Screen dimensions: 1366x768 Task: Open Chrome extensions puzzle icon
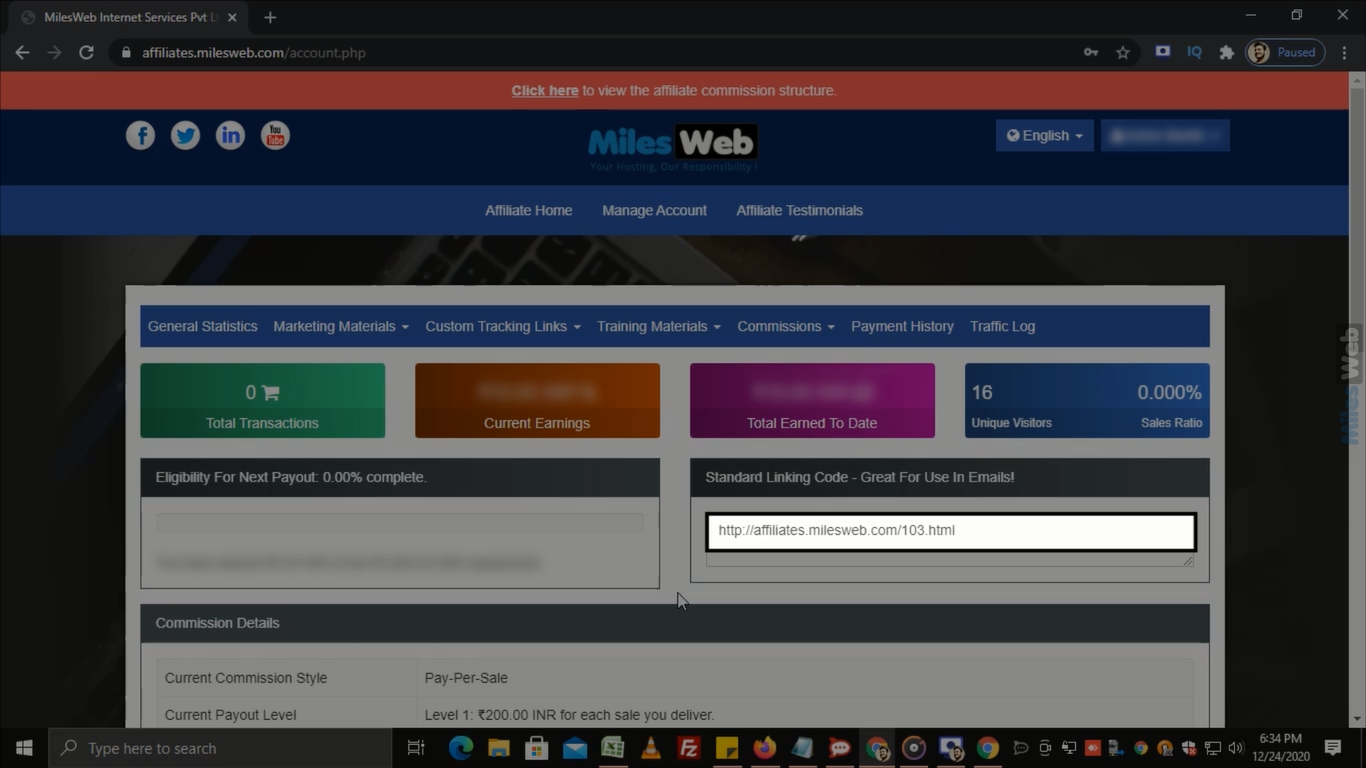[1226, 52]
